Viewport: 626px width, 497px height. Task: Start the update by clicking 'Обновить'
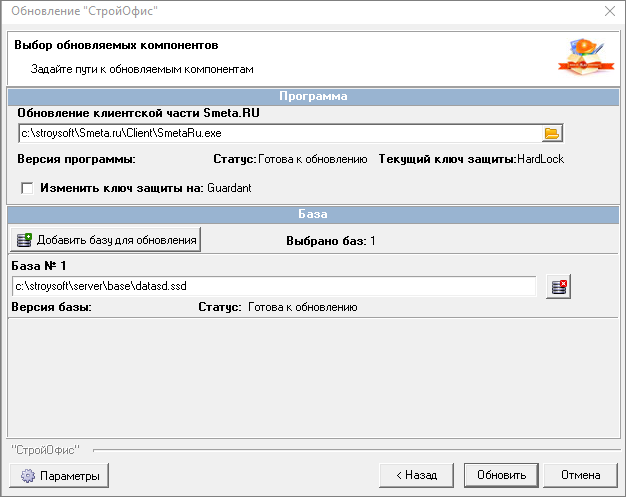click(502, 476)
